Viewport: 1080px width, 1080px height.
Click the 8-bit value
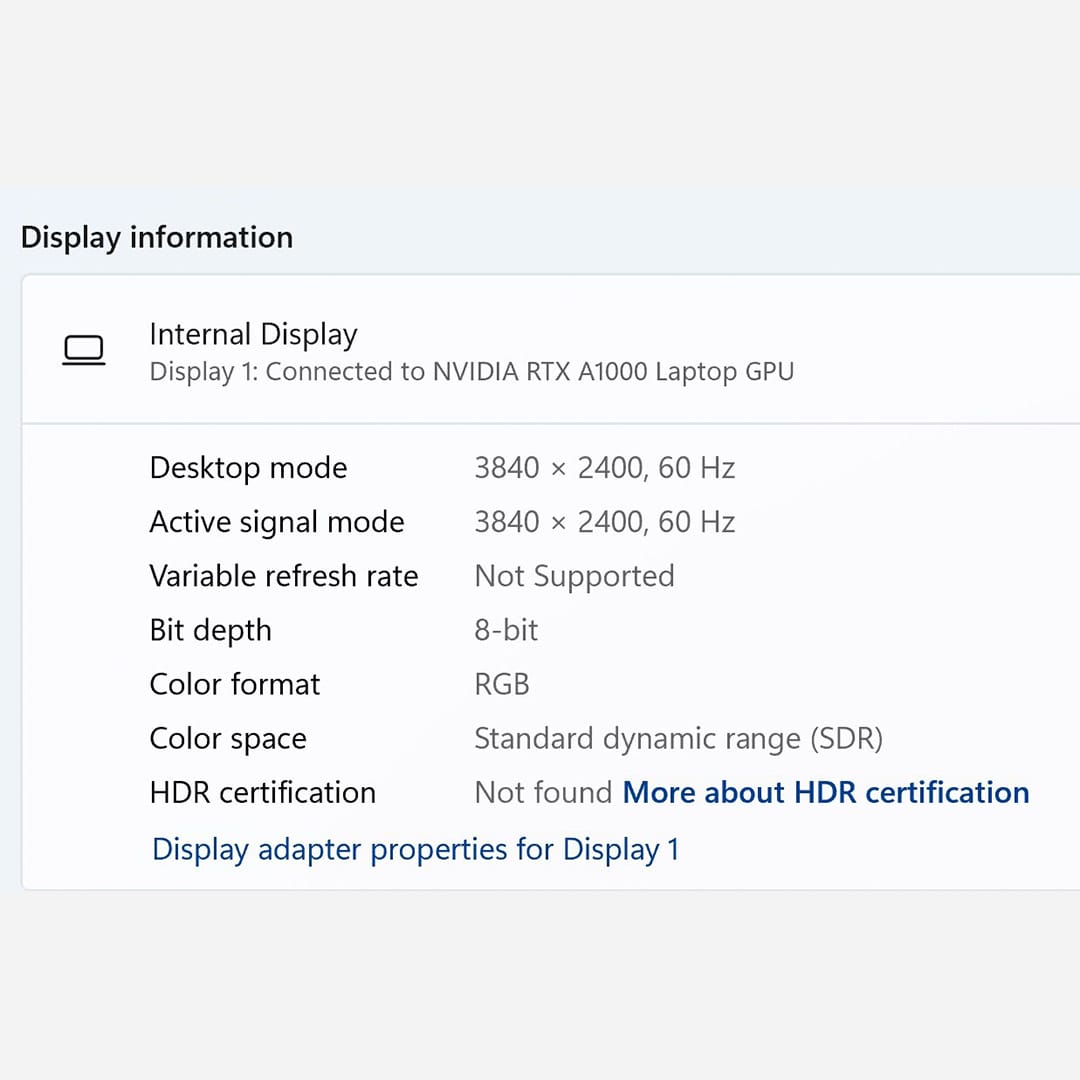point(506,631)
